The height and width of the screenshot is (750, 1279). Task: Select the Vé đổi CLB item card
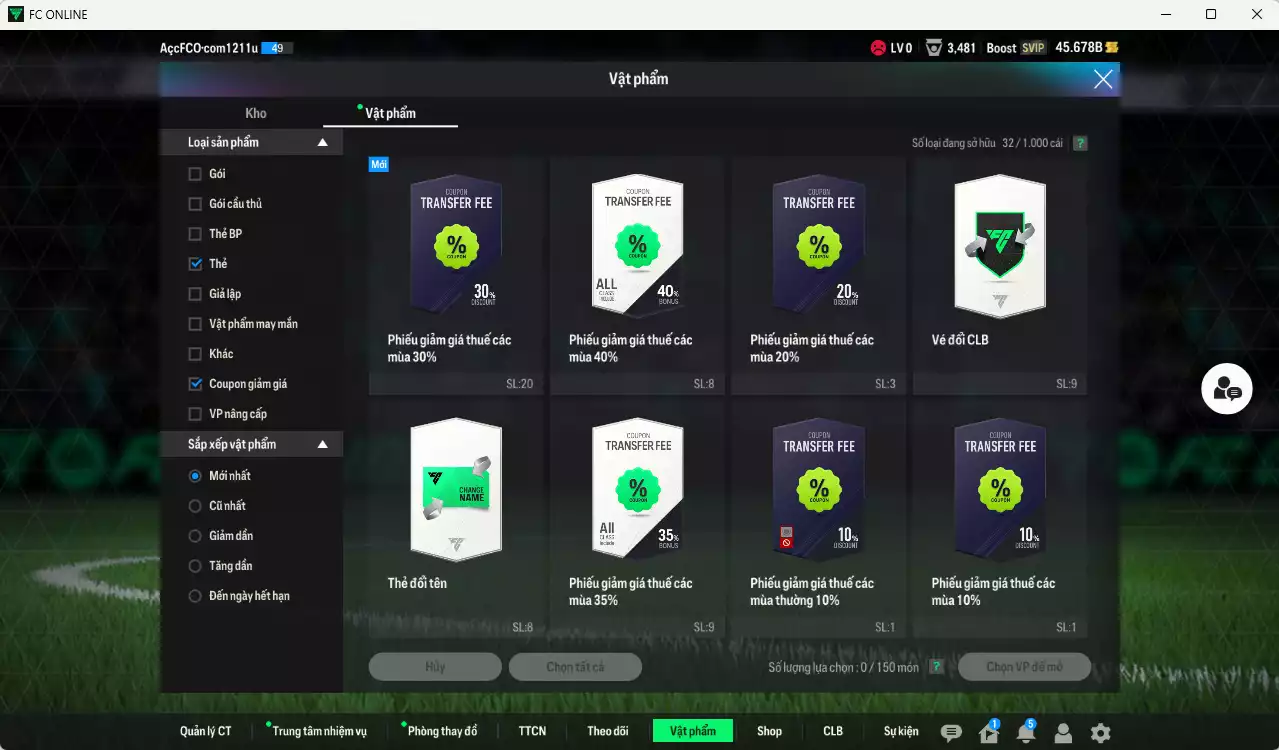coord(999,273)
